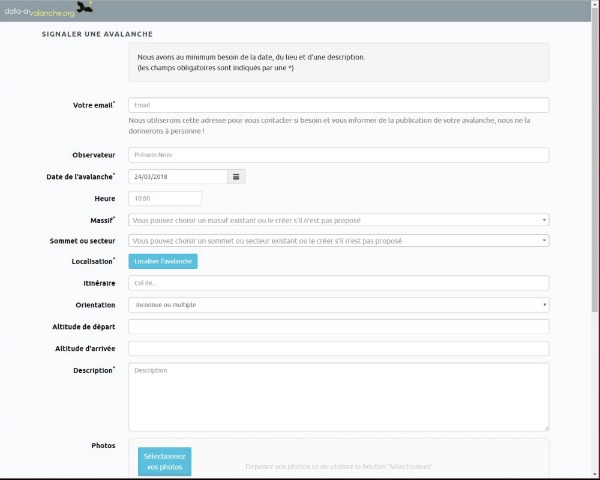This screenshot has width=600, height=480.
Task: Click the Description textarea resize handle
Action: click(546, 428)
